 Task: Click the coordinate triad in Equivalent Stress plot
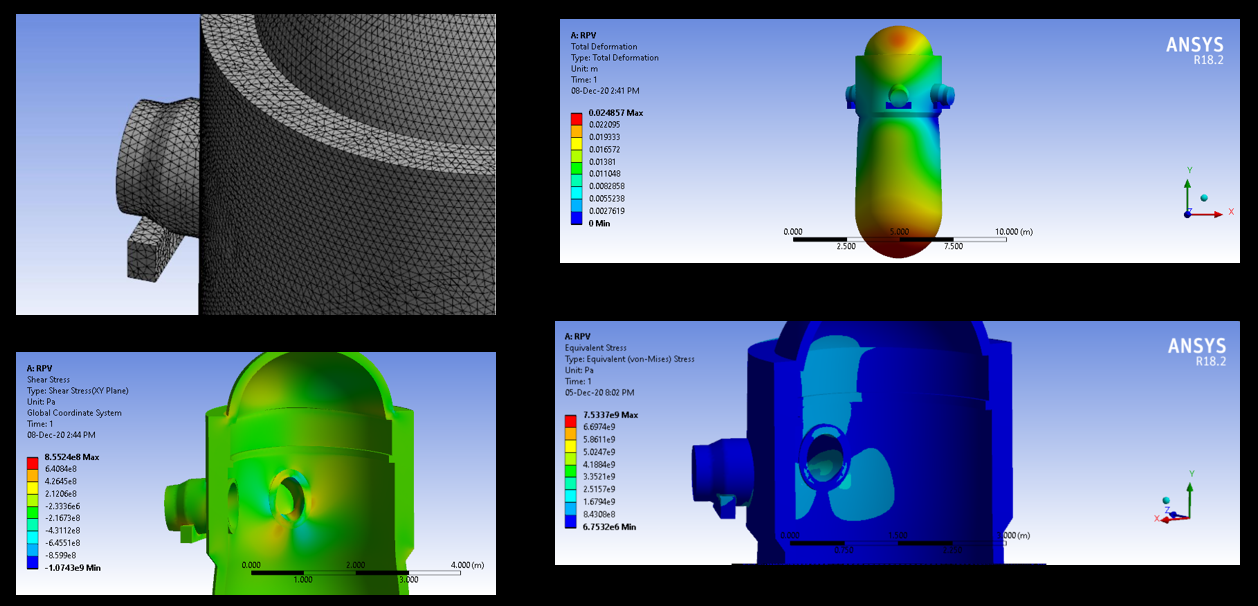click(x=1176, y=497)
